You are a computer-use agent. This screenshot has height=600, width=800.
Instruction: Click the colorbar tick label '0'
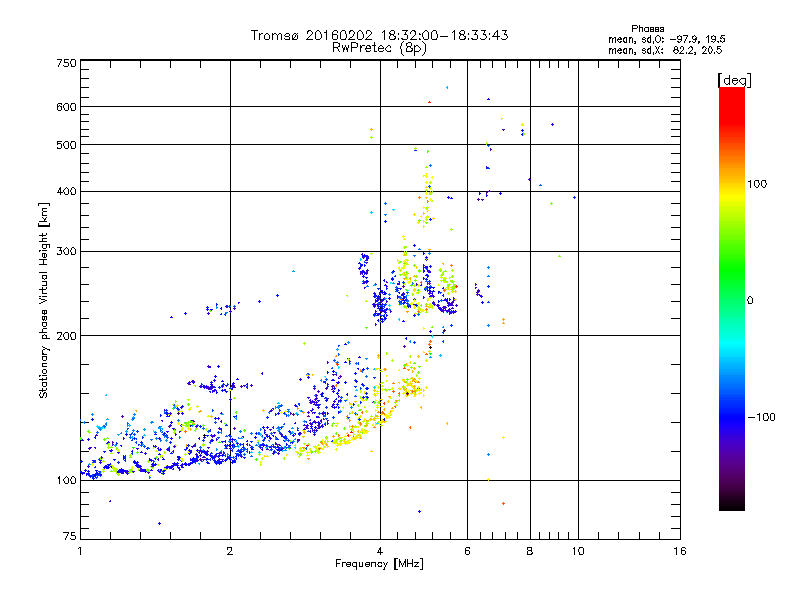coord(750,301)
